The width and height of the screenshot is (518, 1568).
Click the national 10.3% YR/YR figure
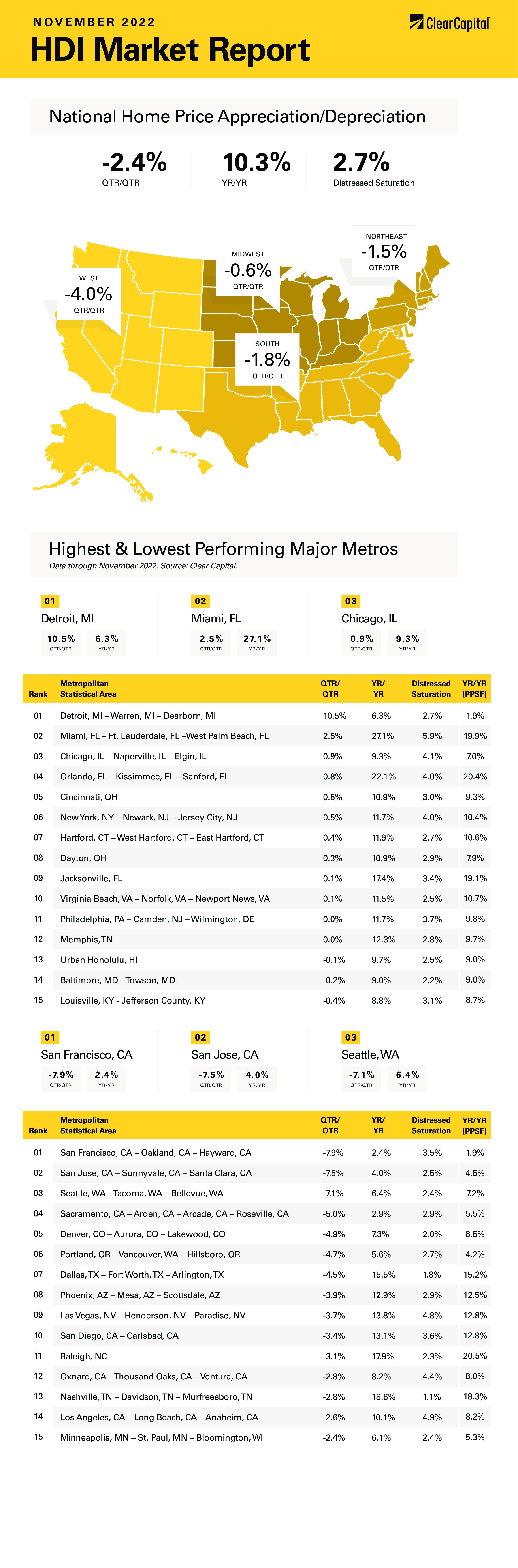tap(256, 163)
